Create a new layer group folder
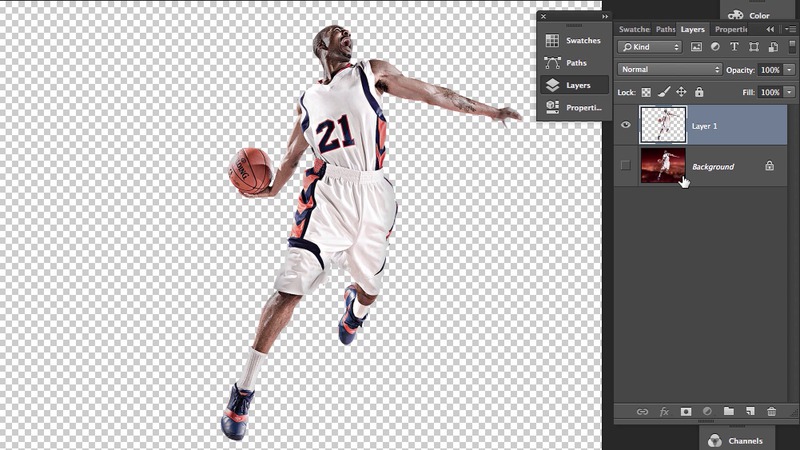Screen dimensions: 800x450 (729, 411)
